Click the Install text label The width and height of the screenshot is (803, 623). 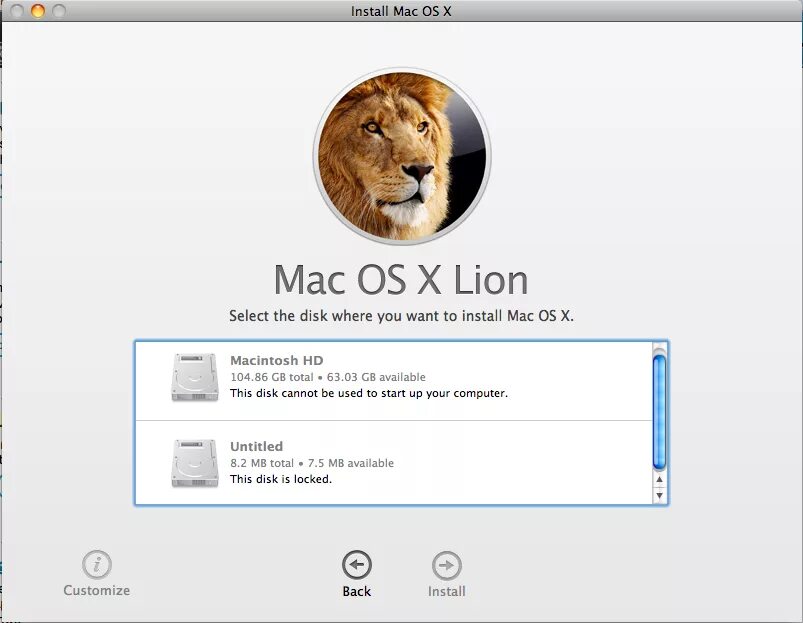point(447,591)
